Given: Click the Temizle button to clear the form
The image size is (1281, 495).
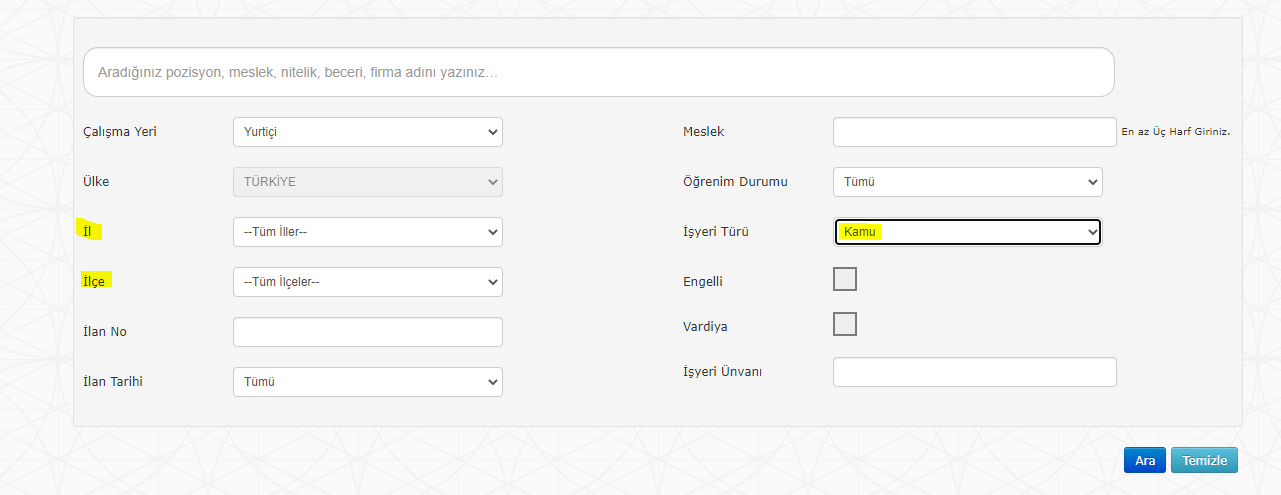Looking at the screenshot, I should point(1204,460).
